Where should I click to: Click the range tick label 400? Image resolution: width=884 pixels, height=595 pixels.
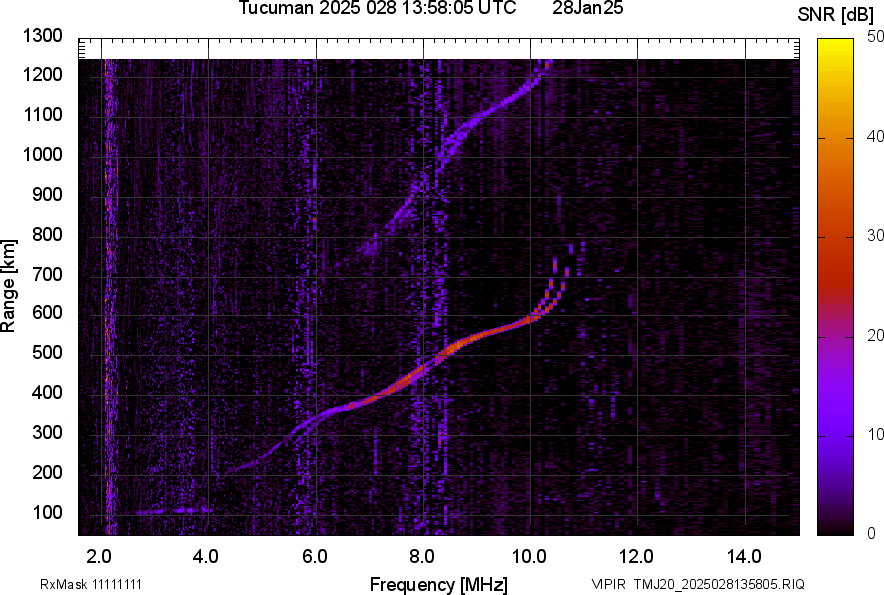47,393
